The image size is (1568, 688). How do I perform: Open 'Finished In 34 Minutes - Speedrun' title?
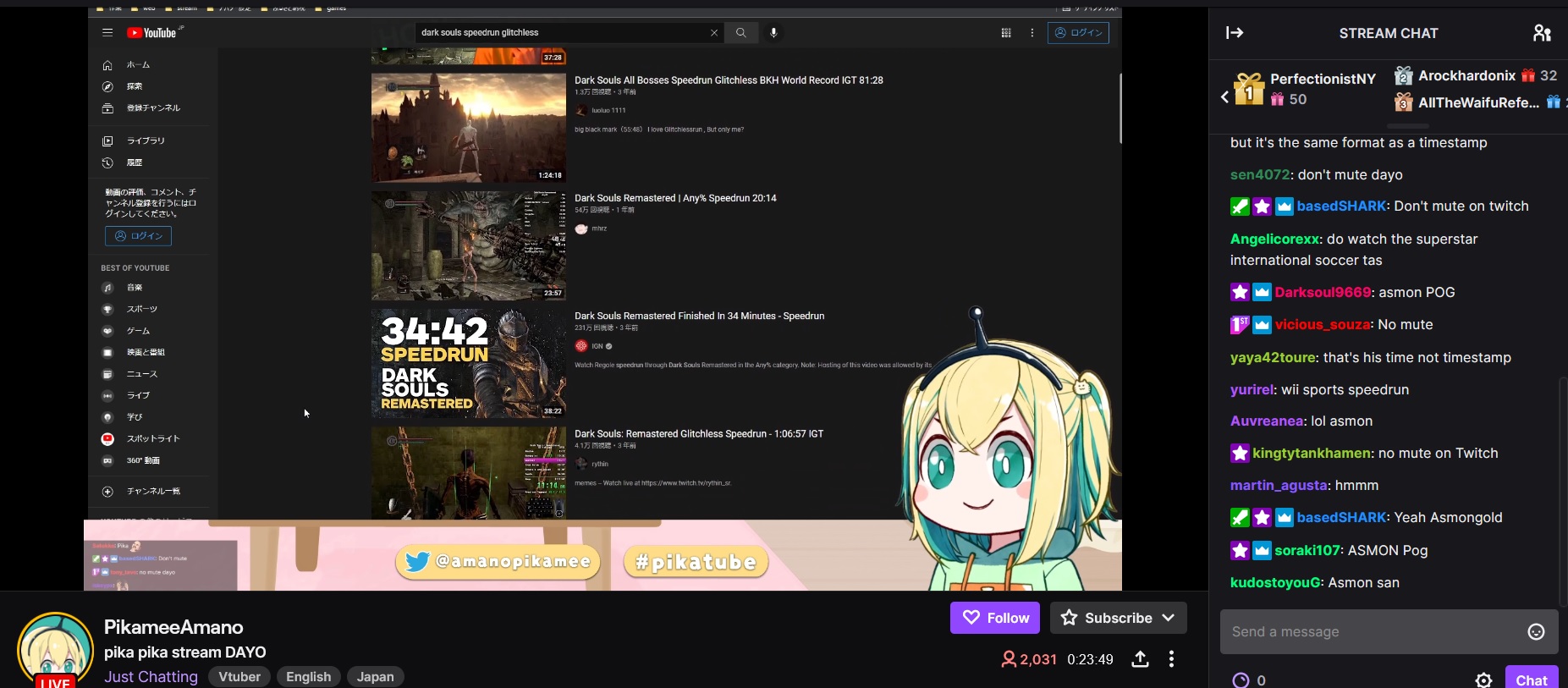(699, 316)
